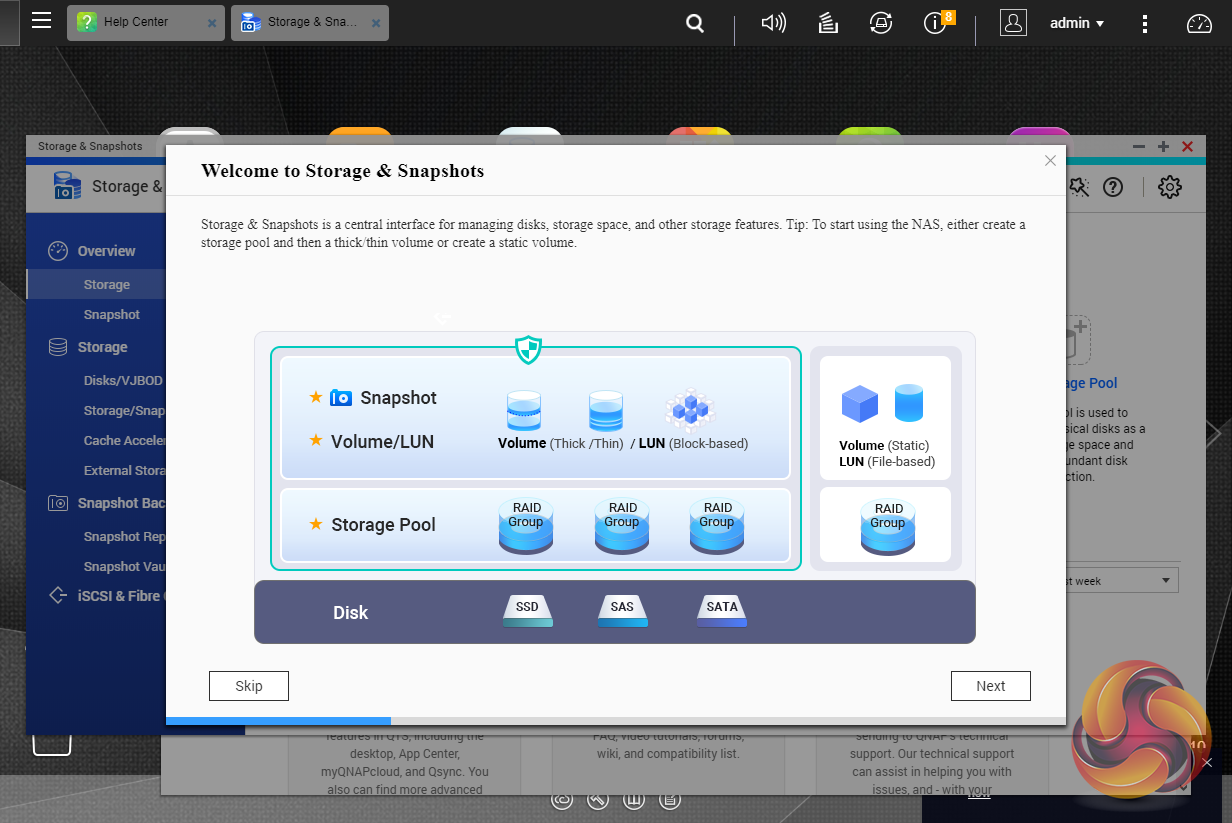Open Storage & Snapshots settings gear icon
The width and height of the screenshot is (1232, 823).
[1170, 187]
